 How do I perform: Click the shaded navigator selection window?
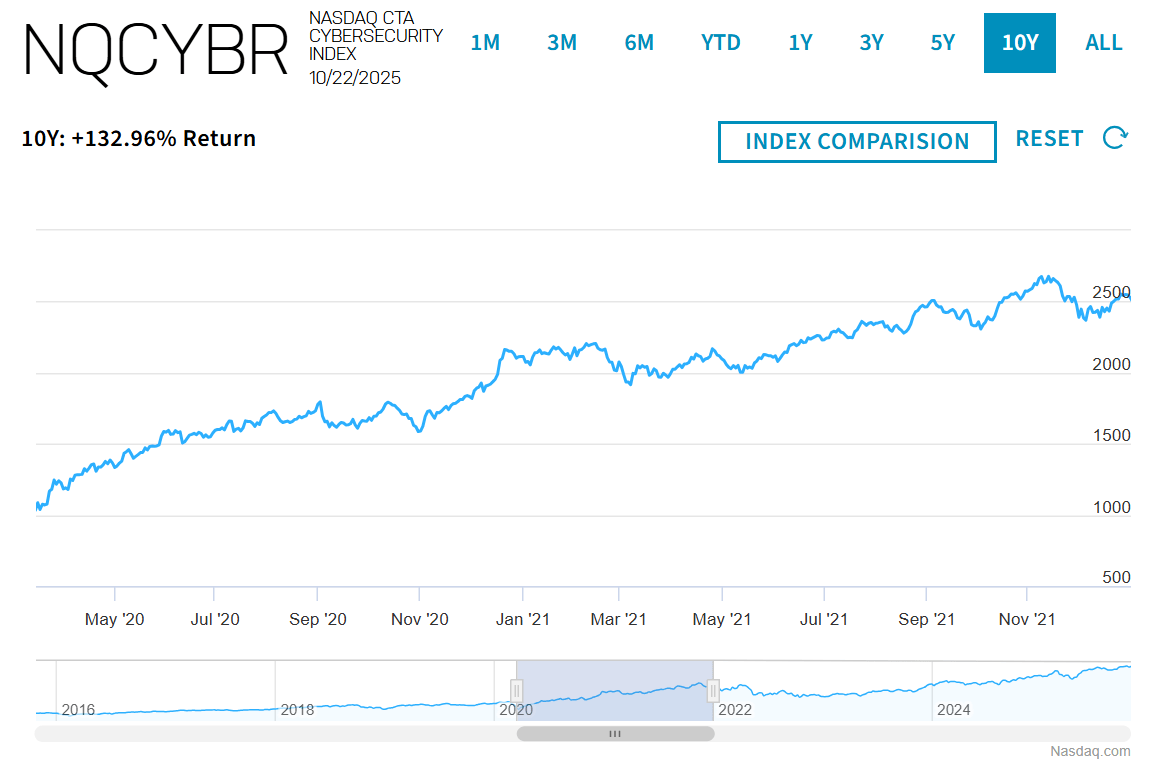[615, 691]
